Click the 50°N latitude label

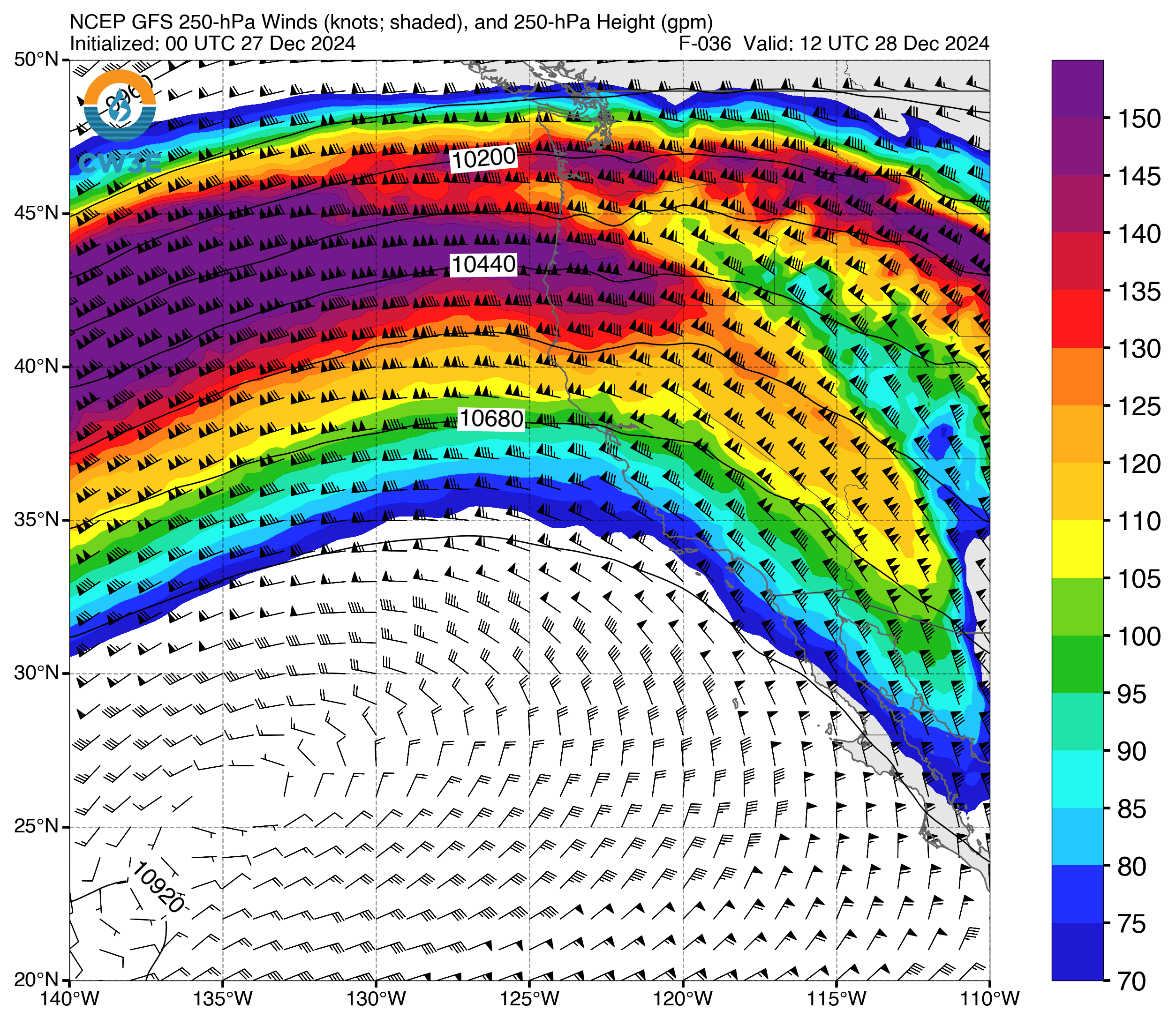pyautogui.click(x=37, y=59)
